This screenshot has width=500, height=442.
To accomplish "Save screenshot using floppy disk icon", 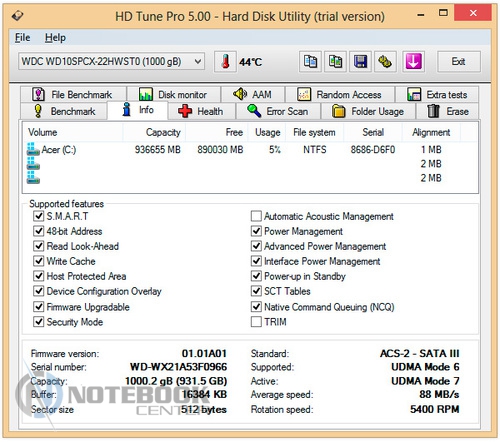I will [x=360, y=62].
